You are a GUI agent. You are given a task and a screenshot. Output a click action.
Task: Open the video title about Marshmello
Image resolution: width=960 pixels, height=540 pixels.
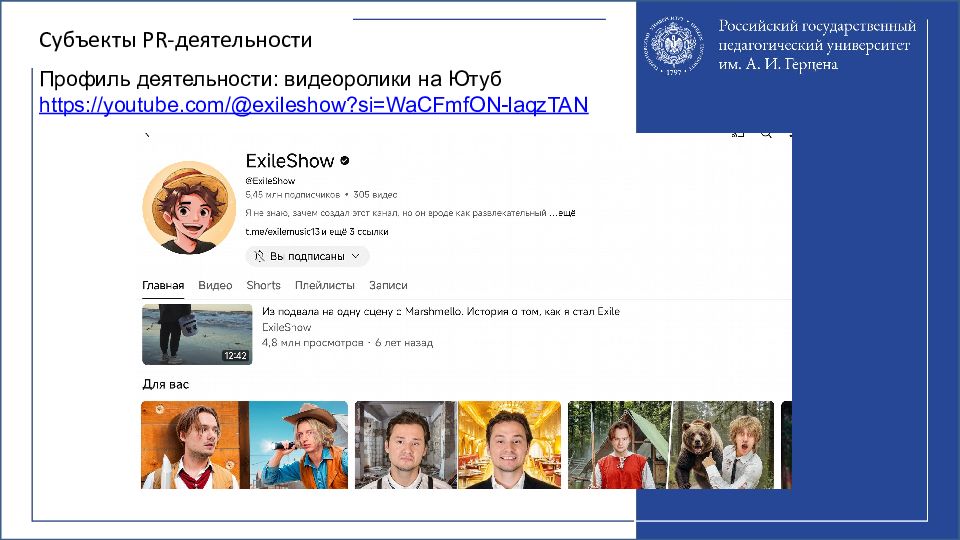441,312
